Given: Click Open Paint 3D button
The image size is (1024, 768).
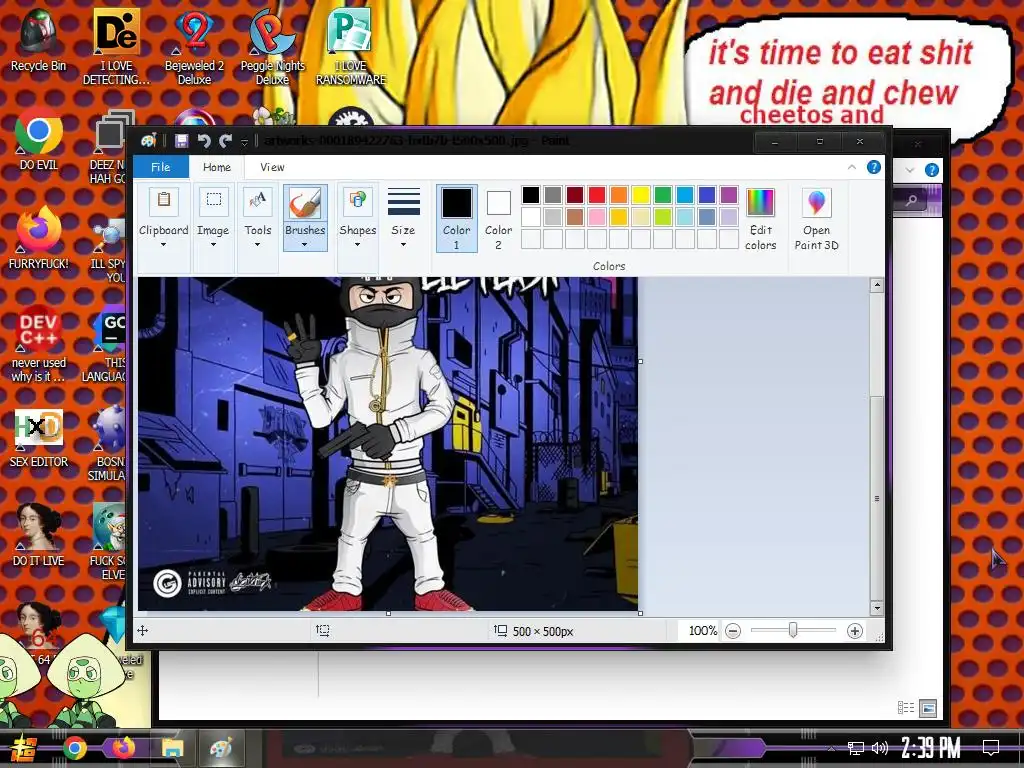Looking at the screenshot, I should tap(816, 219).
